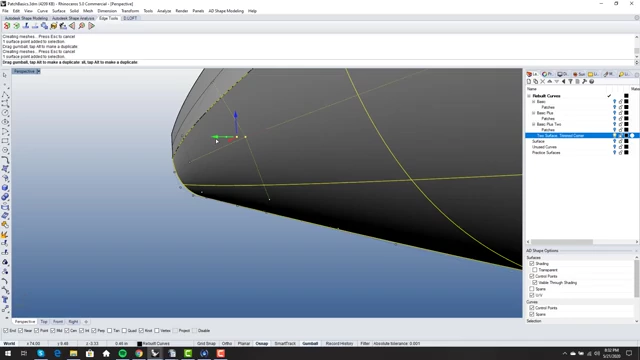This screenshot has width=640, height=360.
Task: Switch to the Top viewport tab
Action: pos(44,322)
